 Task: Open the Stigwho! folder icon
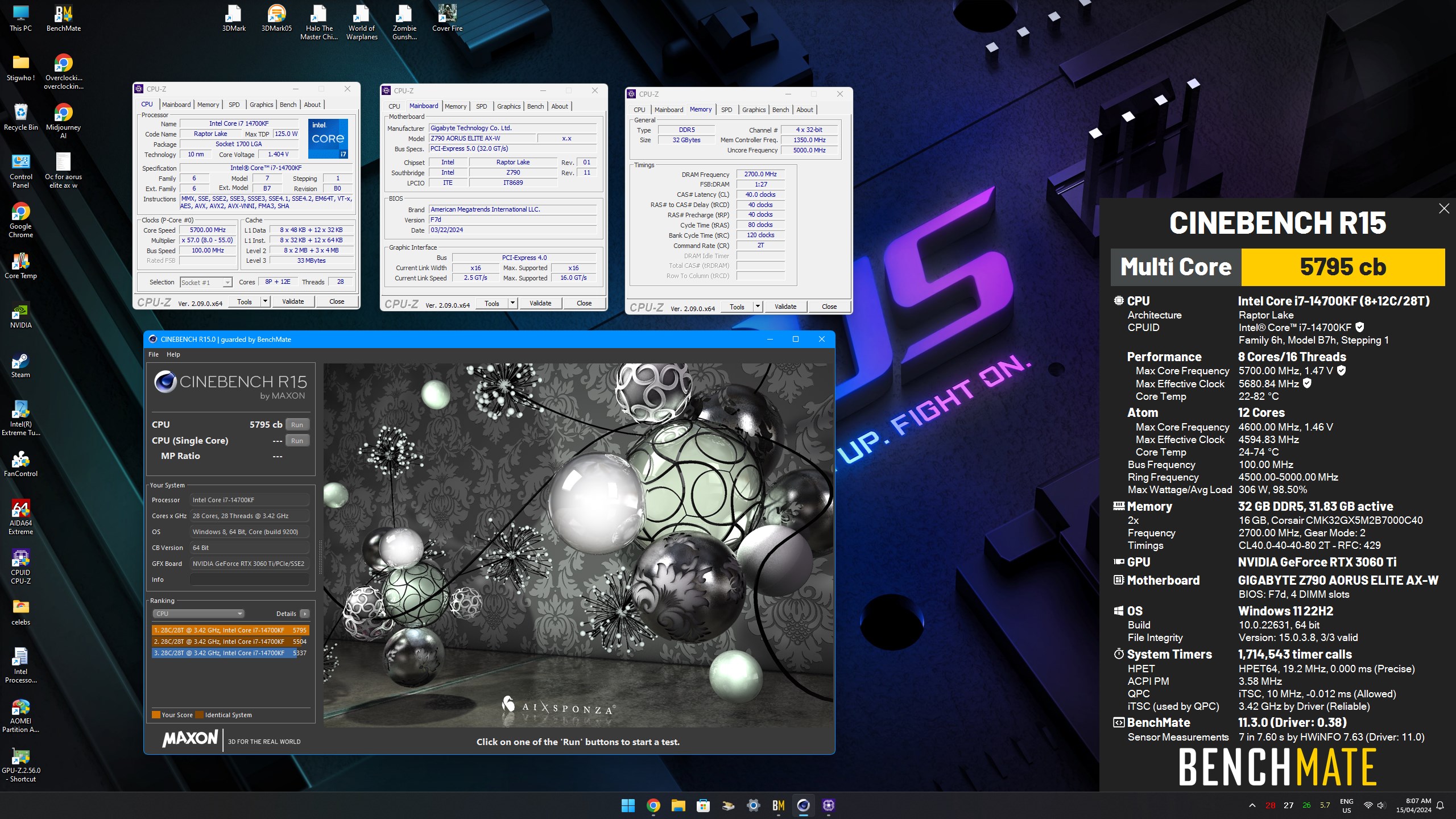click(20, 68)
